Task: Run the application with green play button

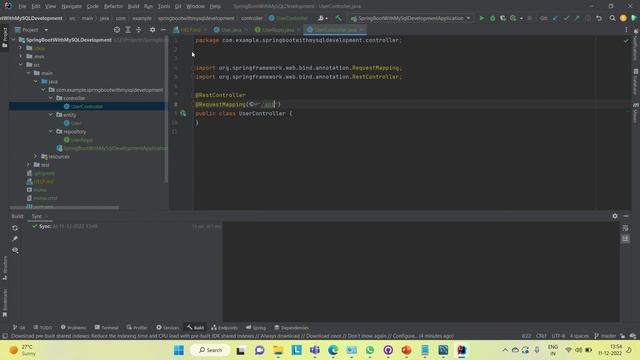Action: 482,18
